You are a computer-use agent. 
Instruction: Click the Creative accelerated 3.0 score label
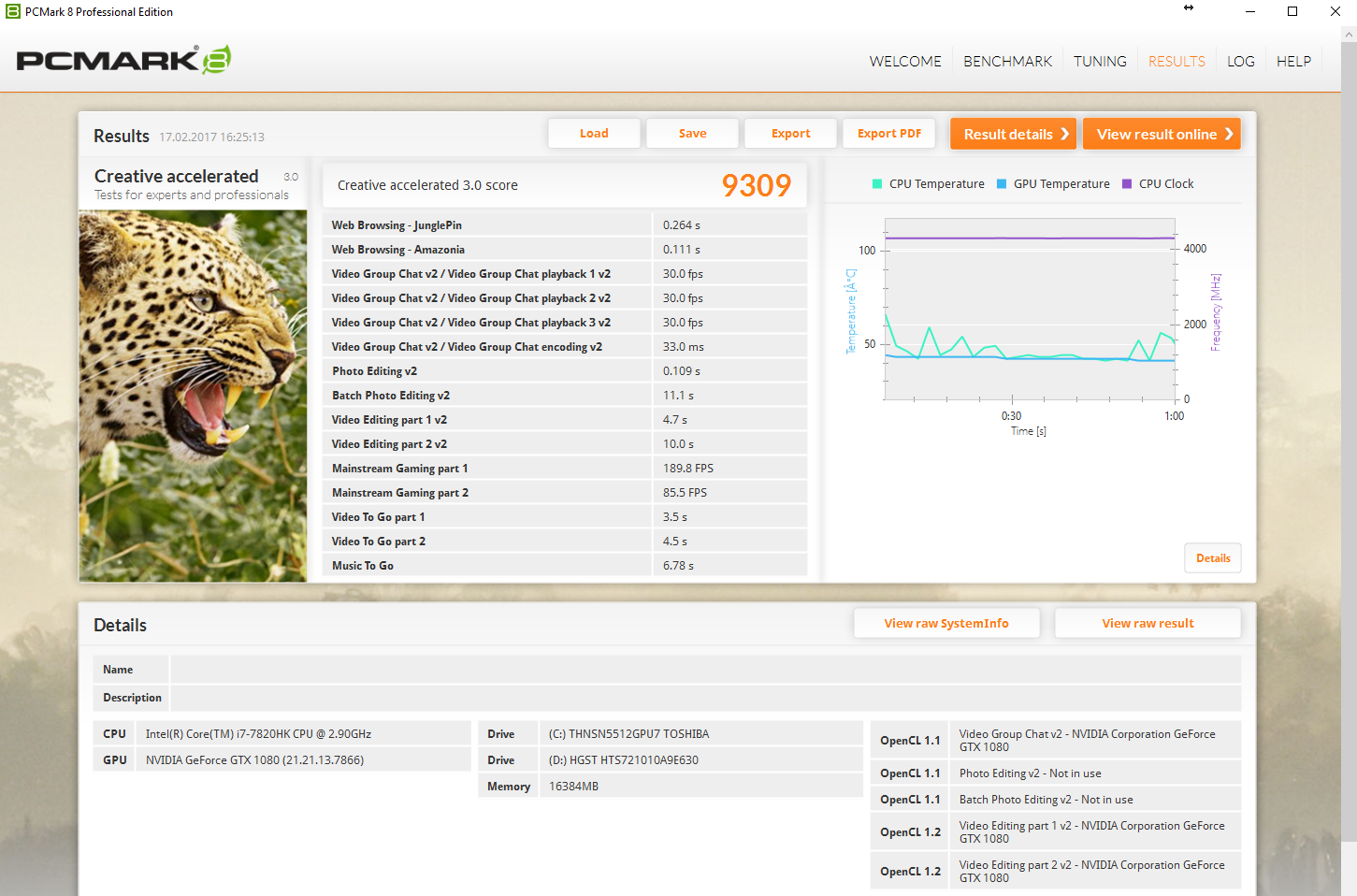[427, 185]
